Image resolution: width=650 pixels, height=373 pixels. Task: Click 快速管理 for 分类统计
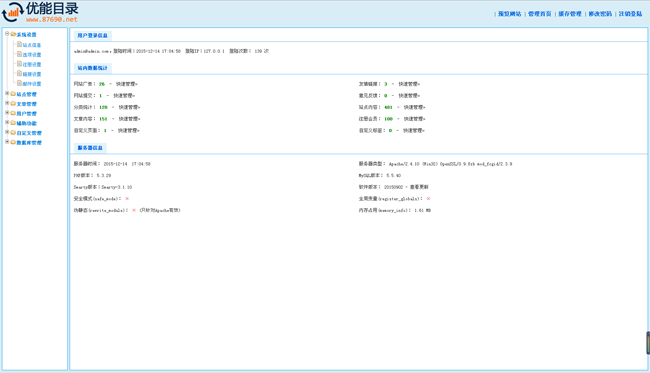point(129,107)
